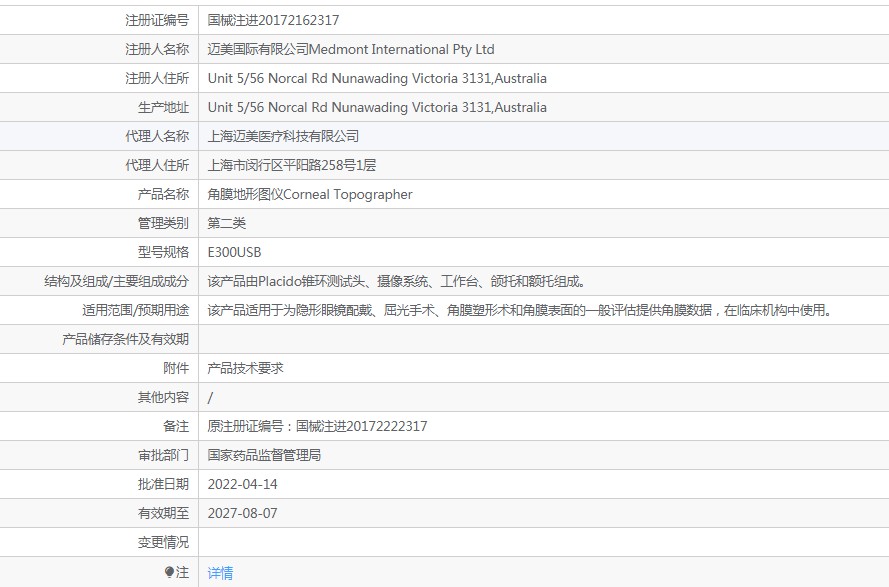Select product name 角膜地形图仪Corneal Topographer
Viewport: 889px width, 587px height.
310,194
